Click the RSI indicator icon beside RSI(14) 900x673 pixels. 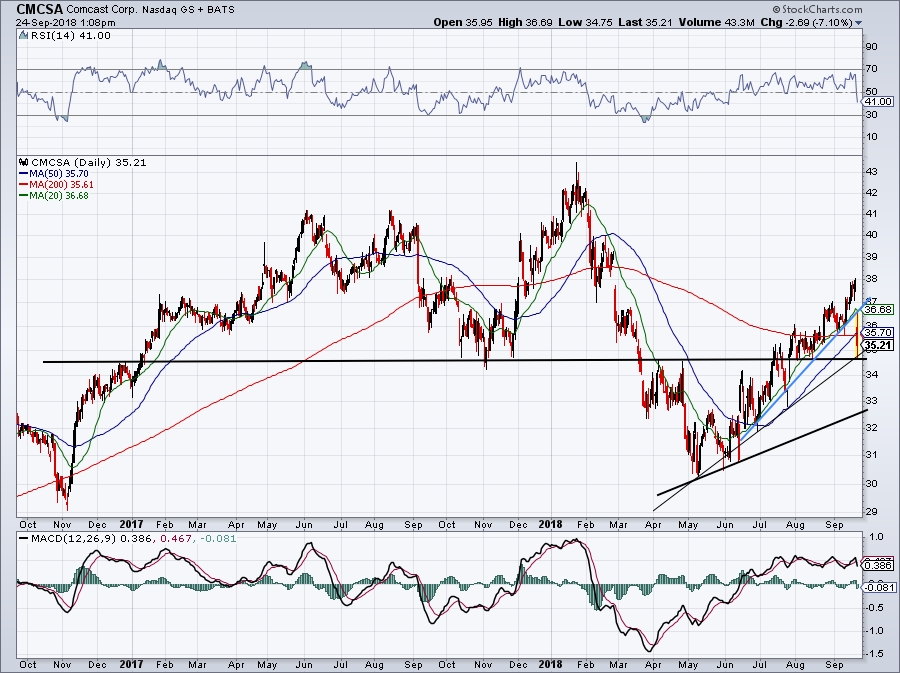[x=23, y=36]
